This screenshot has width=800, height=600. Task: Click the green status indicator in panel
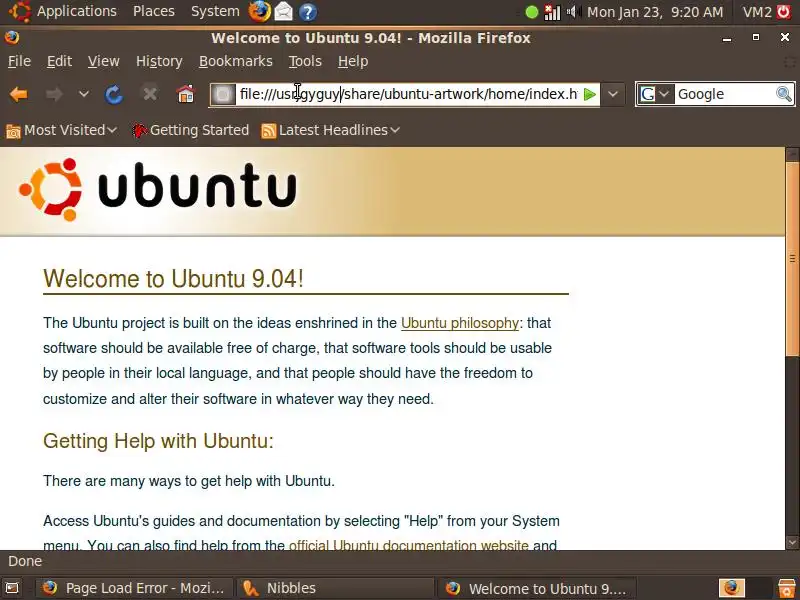click(532, 12)
